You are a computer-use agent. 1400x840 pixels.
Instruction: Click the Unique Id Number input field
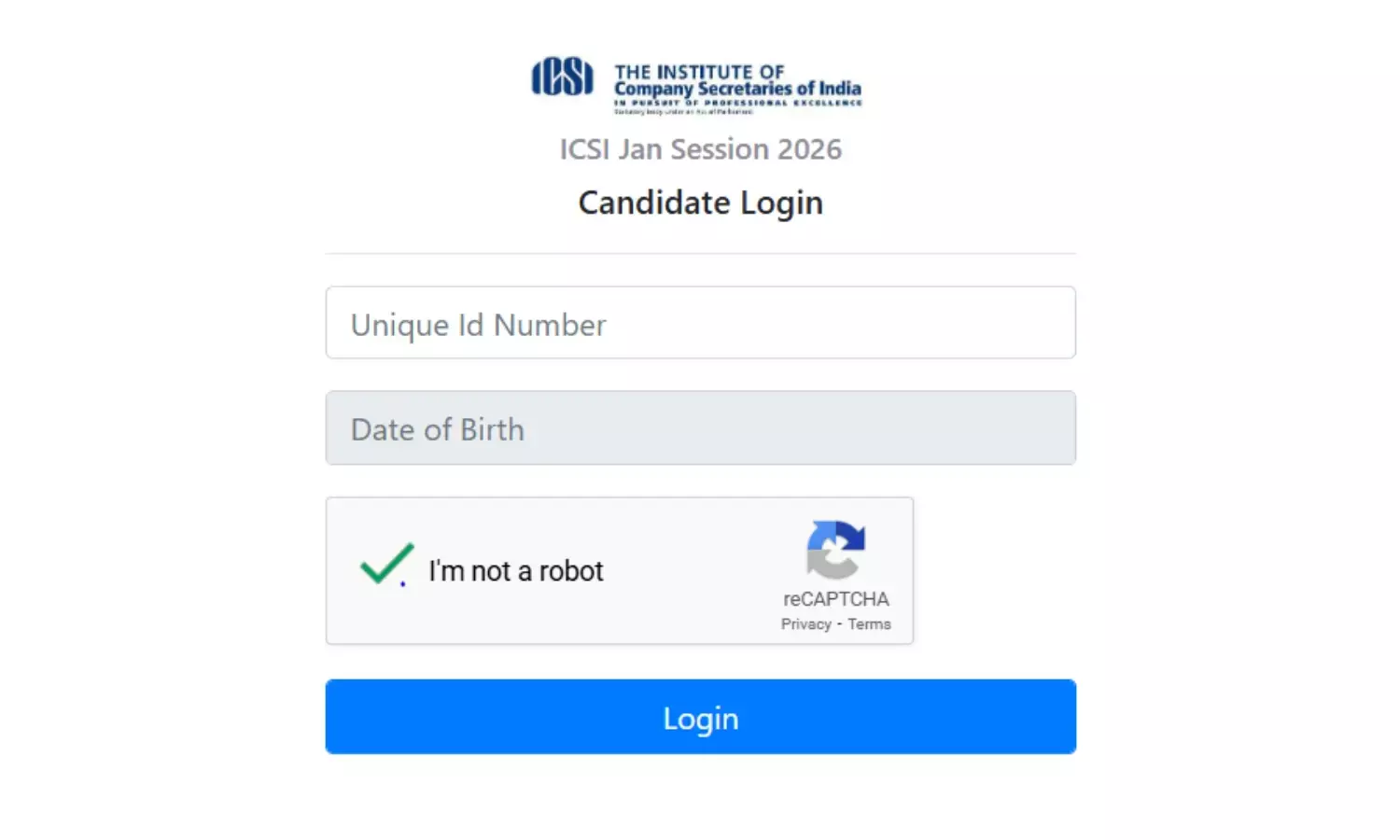tap(700, 323)
